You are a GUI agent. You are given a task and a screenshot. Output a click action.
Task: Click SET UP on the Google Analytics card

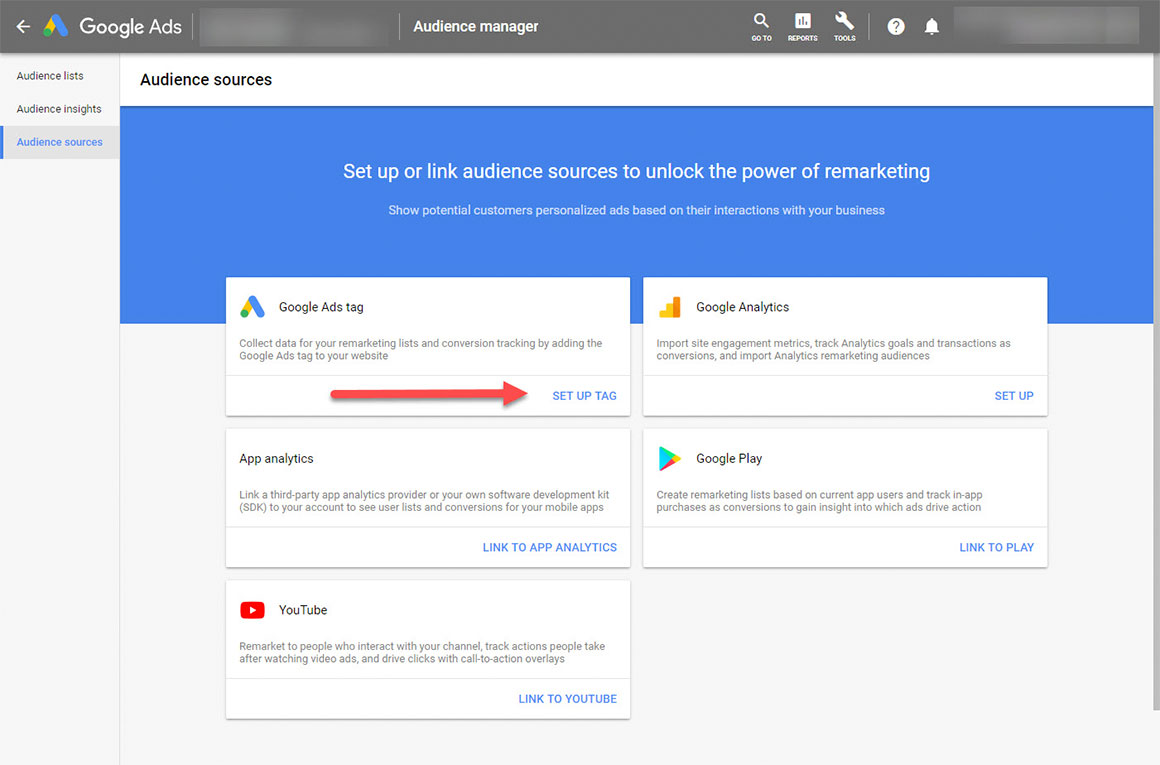(1014, 396)
